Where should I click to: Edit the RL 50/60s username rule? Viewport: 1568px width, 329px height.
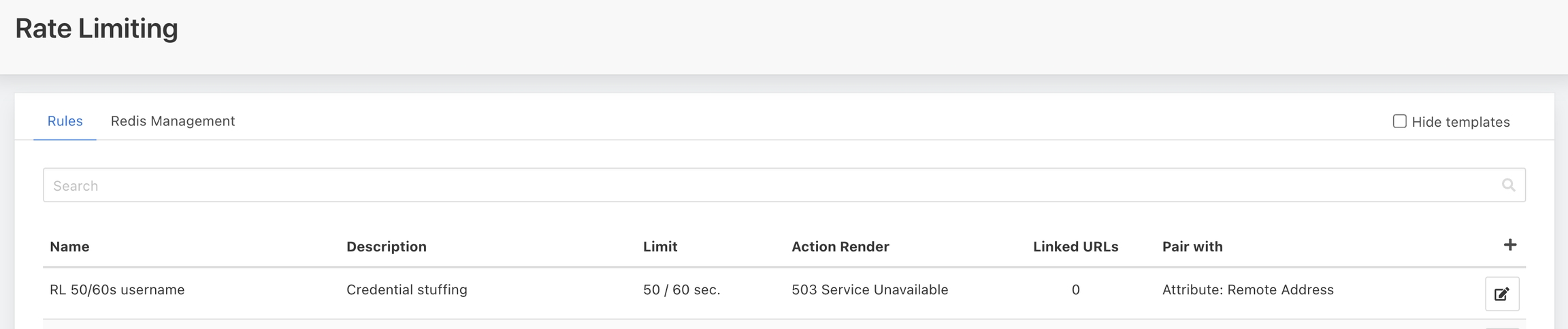[x=1501, y=294]
